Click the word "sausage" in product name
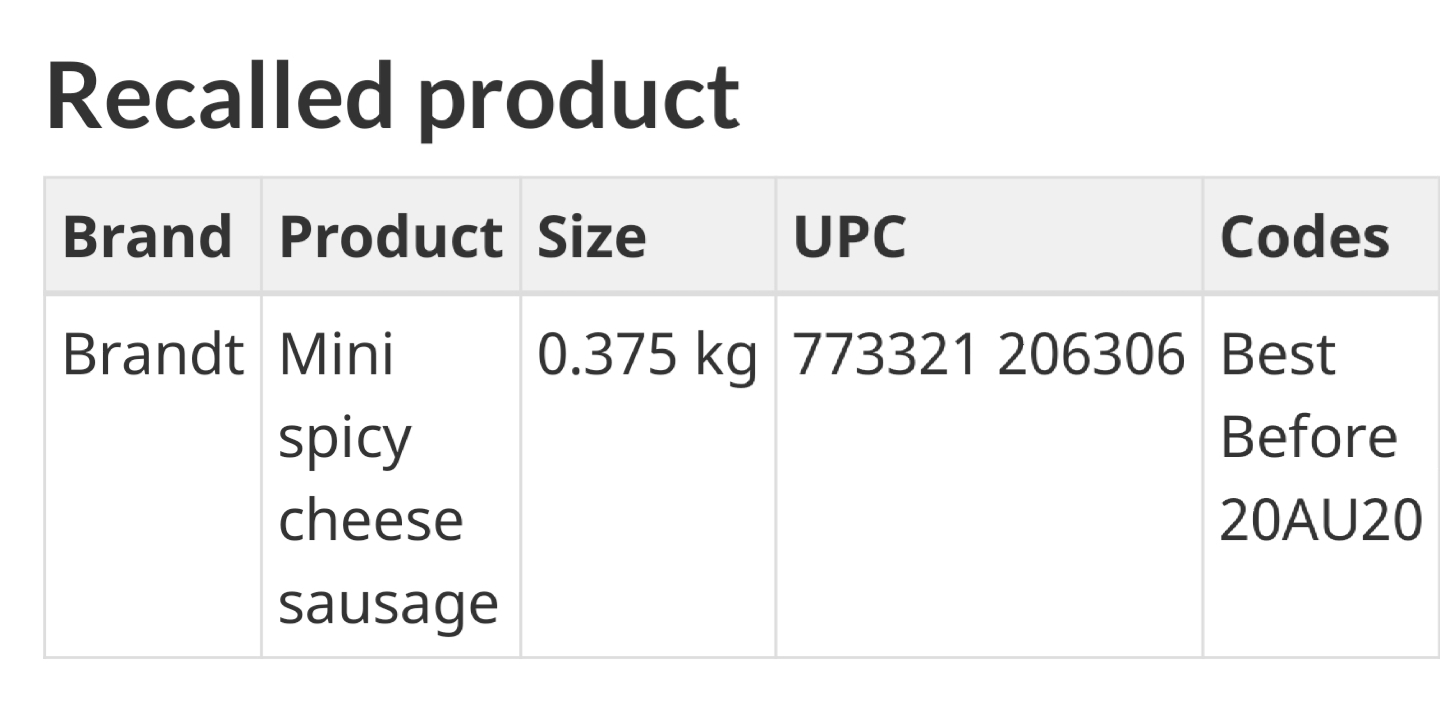 pyautogui.click(x=388, y=604)
